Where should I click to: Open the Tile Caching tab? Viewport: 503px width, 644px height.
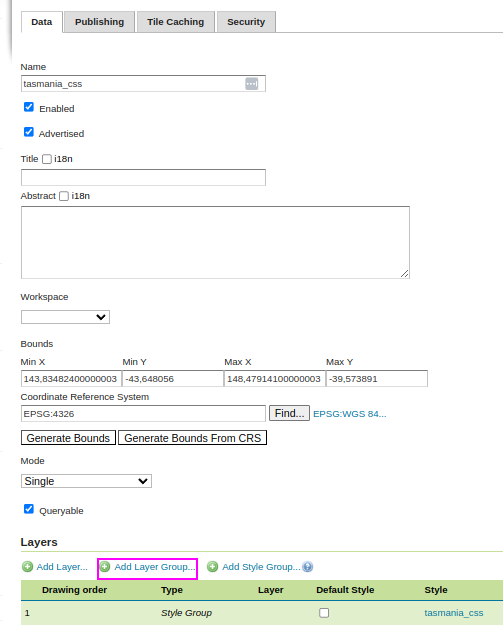176,22
